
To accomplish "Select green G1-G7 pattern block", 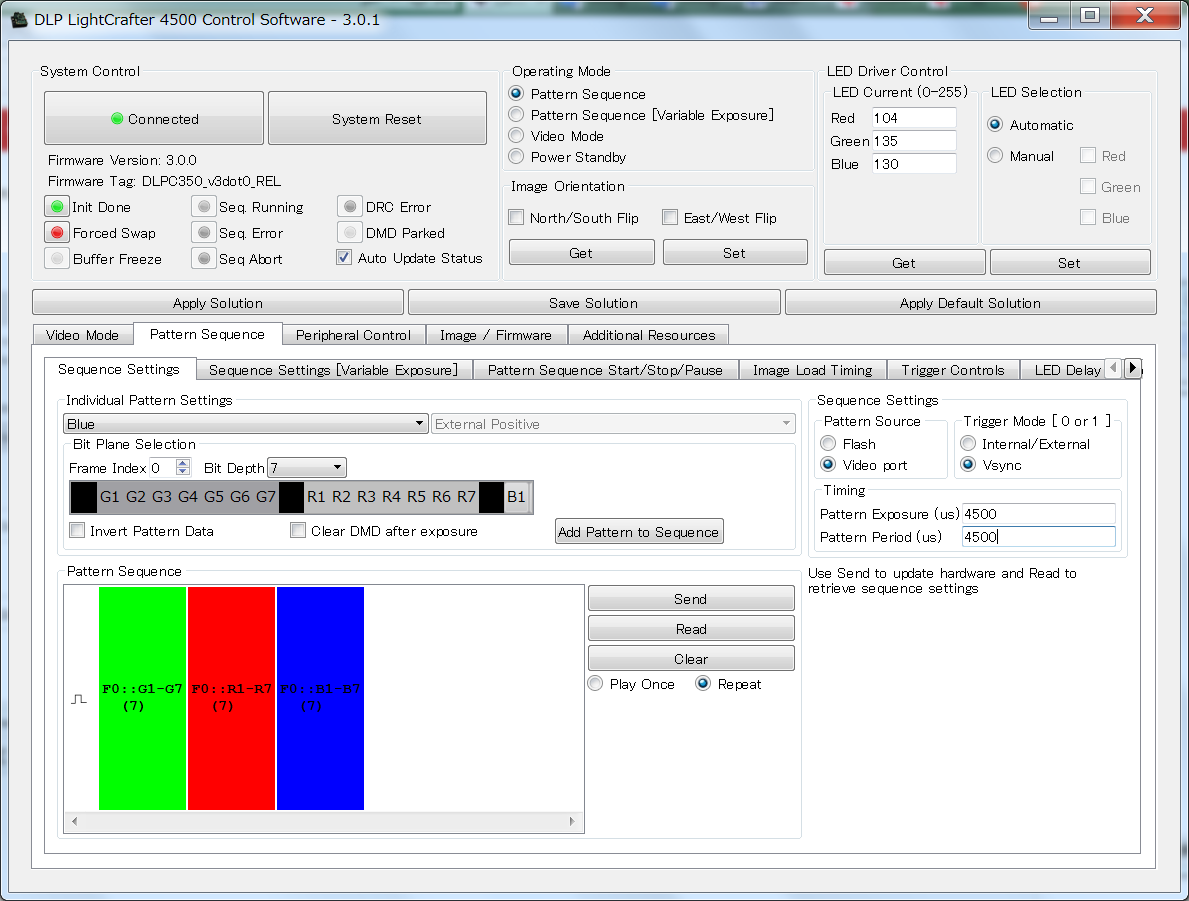I will 143,698.
